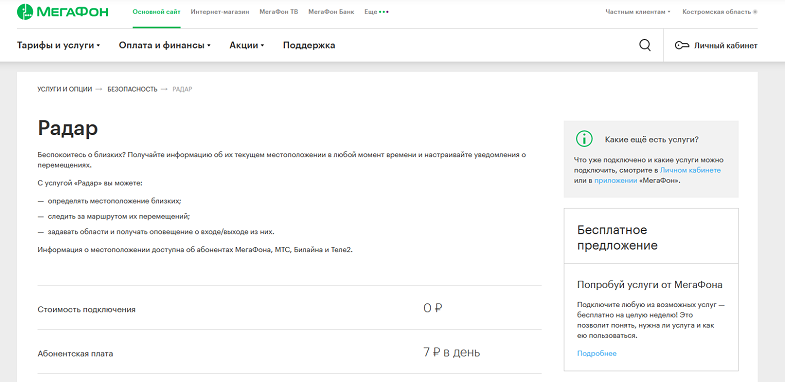Open the Поддержка section
The image size is (785, 382).
[309, 46]
